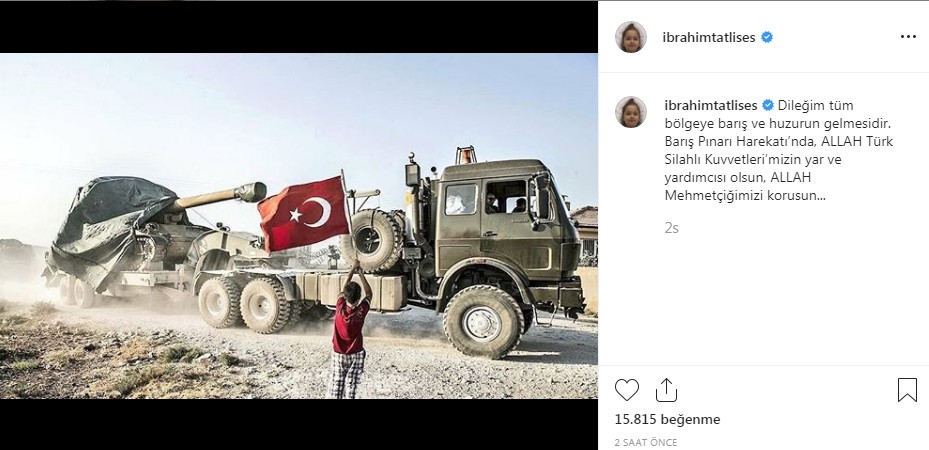Click the 2 SAAT ÖNCE timestamp
Screen dimensions: 929x450
(646, 442)
